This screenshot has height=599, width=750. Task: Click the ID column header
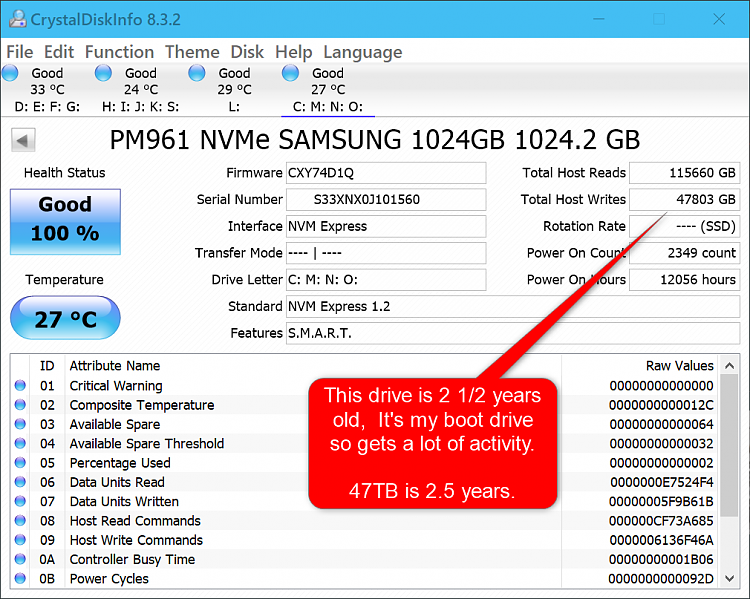[47, 366]
